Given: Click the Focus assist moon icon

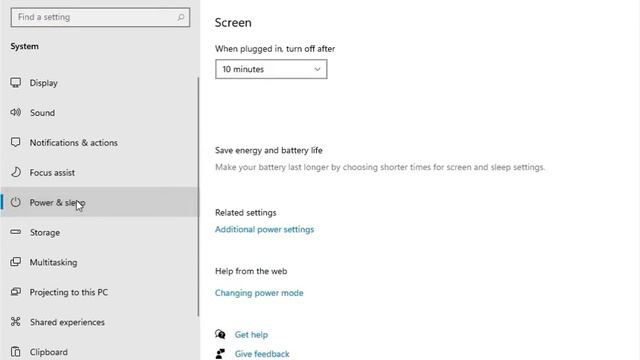Looking at the screenshot, I should 16,172.
